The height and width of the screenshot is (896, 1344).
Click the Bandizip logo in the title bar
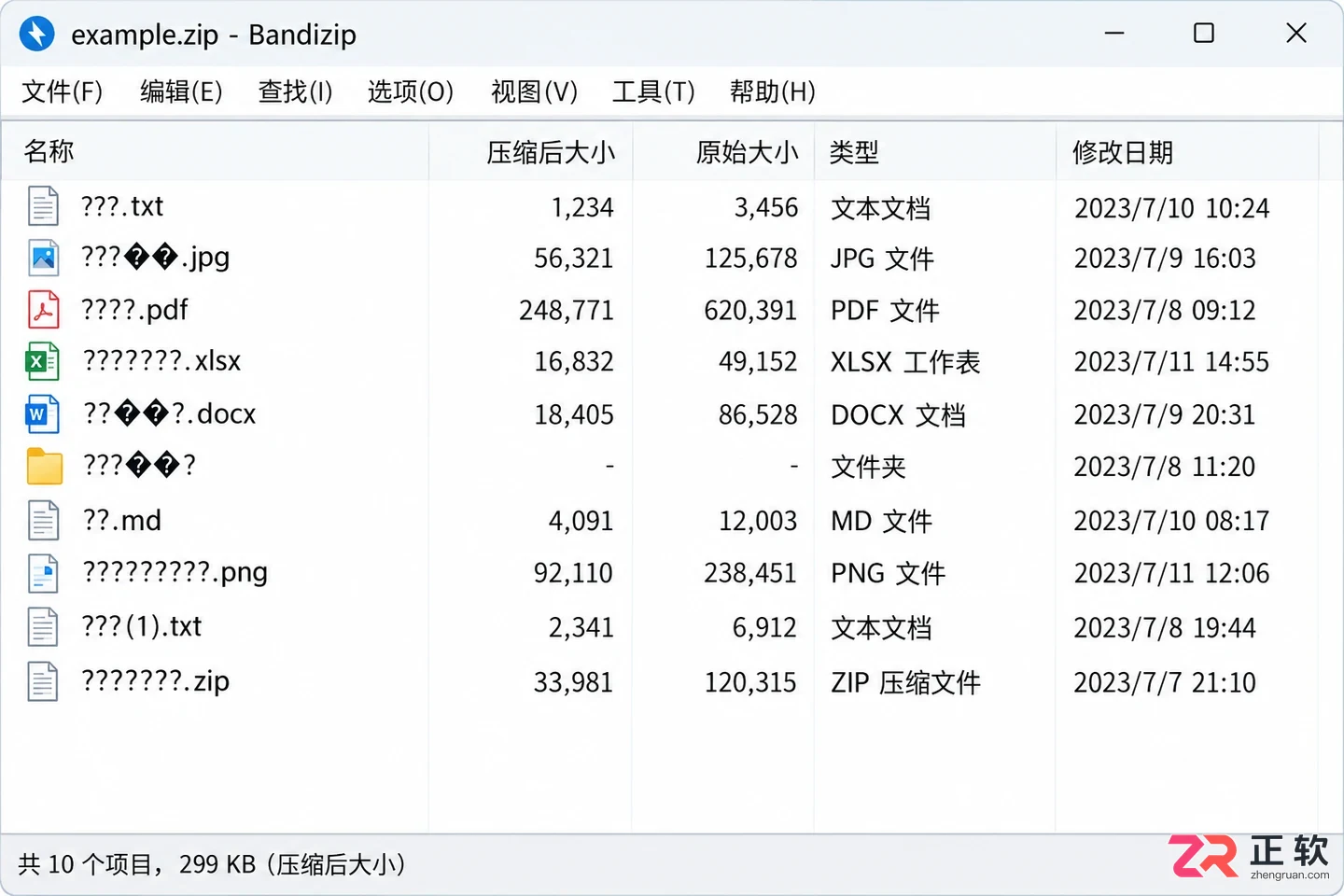pos(37,35)
